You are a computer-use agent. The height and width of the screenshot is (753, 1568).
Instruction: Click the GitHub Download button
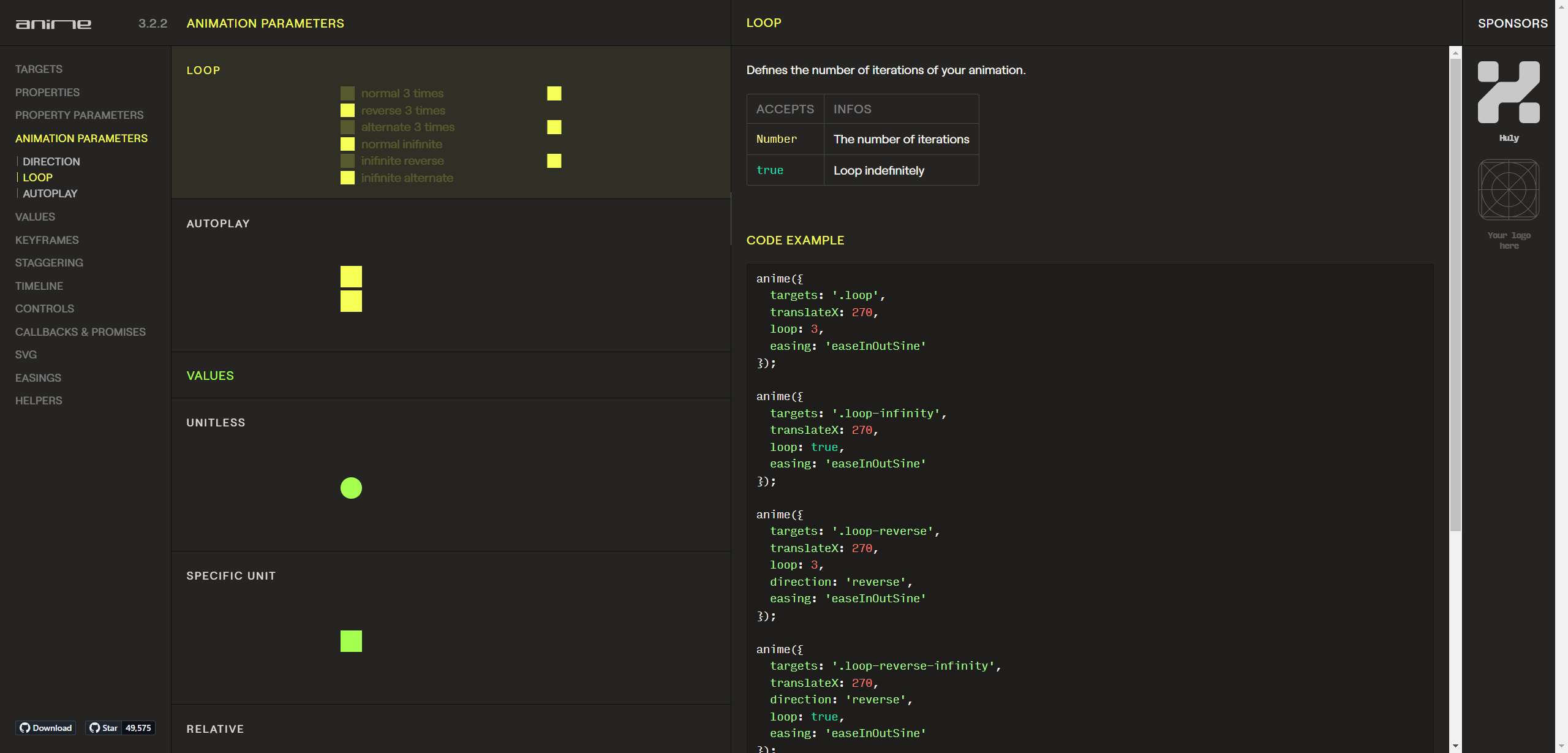click(46, 728)
